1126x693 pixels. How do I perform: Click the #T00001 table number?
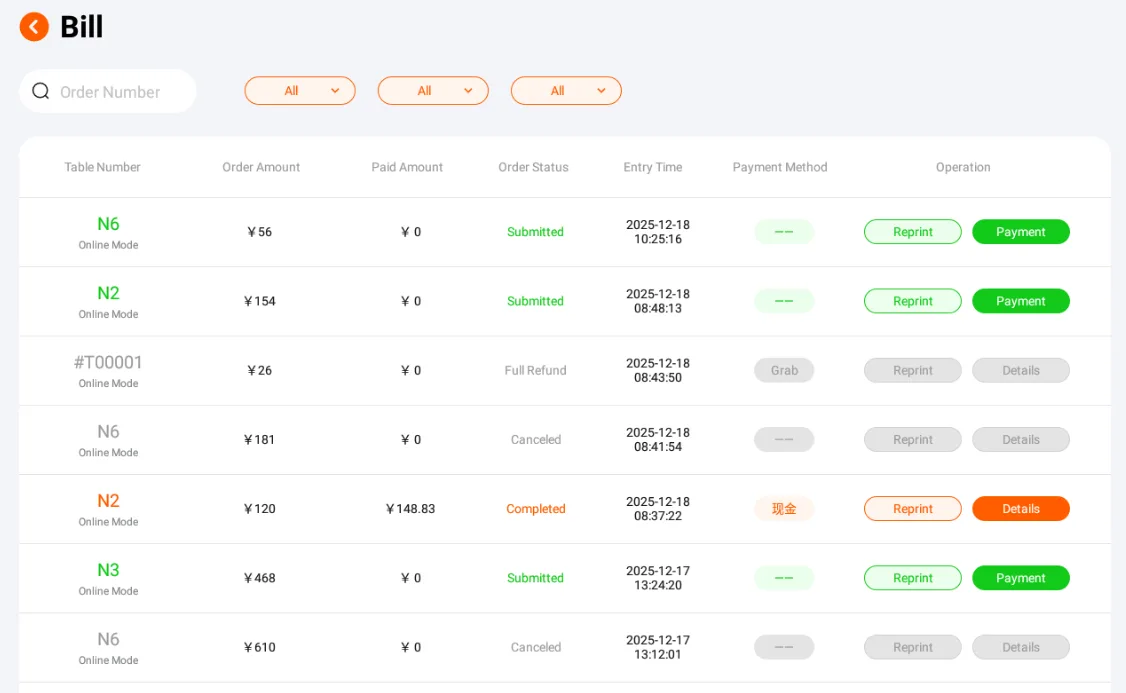coord(108,363)
